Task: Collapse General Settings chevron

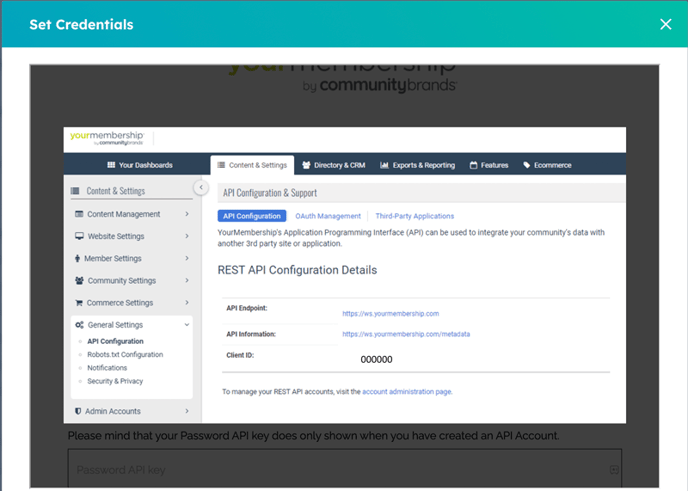Action: 187,325
